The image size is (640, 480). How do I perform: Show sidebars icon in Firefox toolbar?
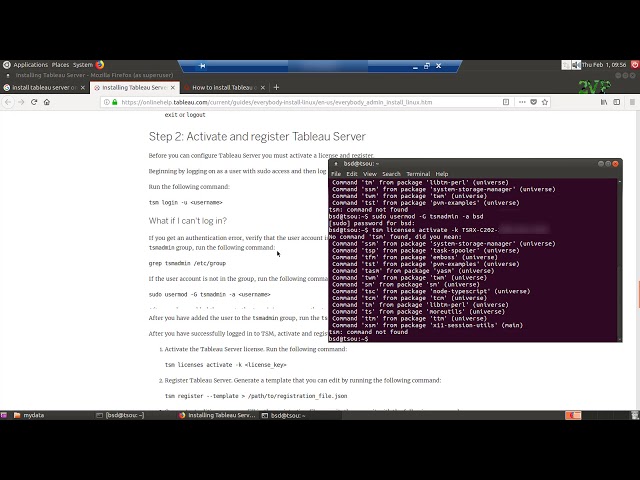[x=617, y=102]
